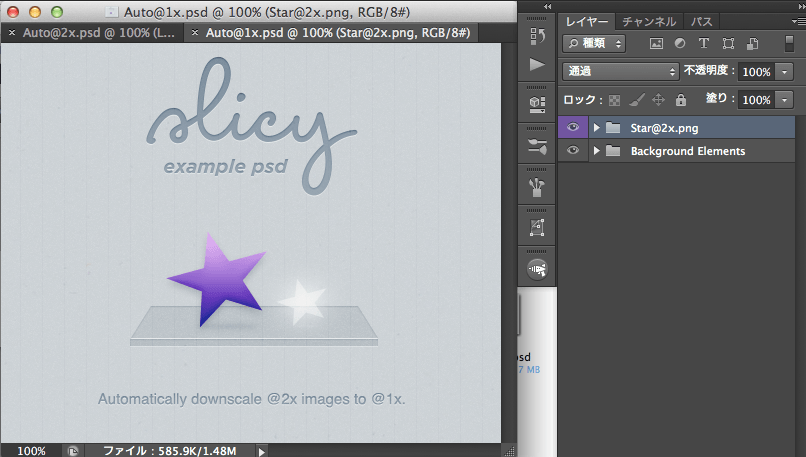Screen dimensions: 806x457
Task: Click the lock position move icon
Action: (x=658, y=100)
